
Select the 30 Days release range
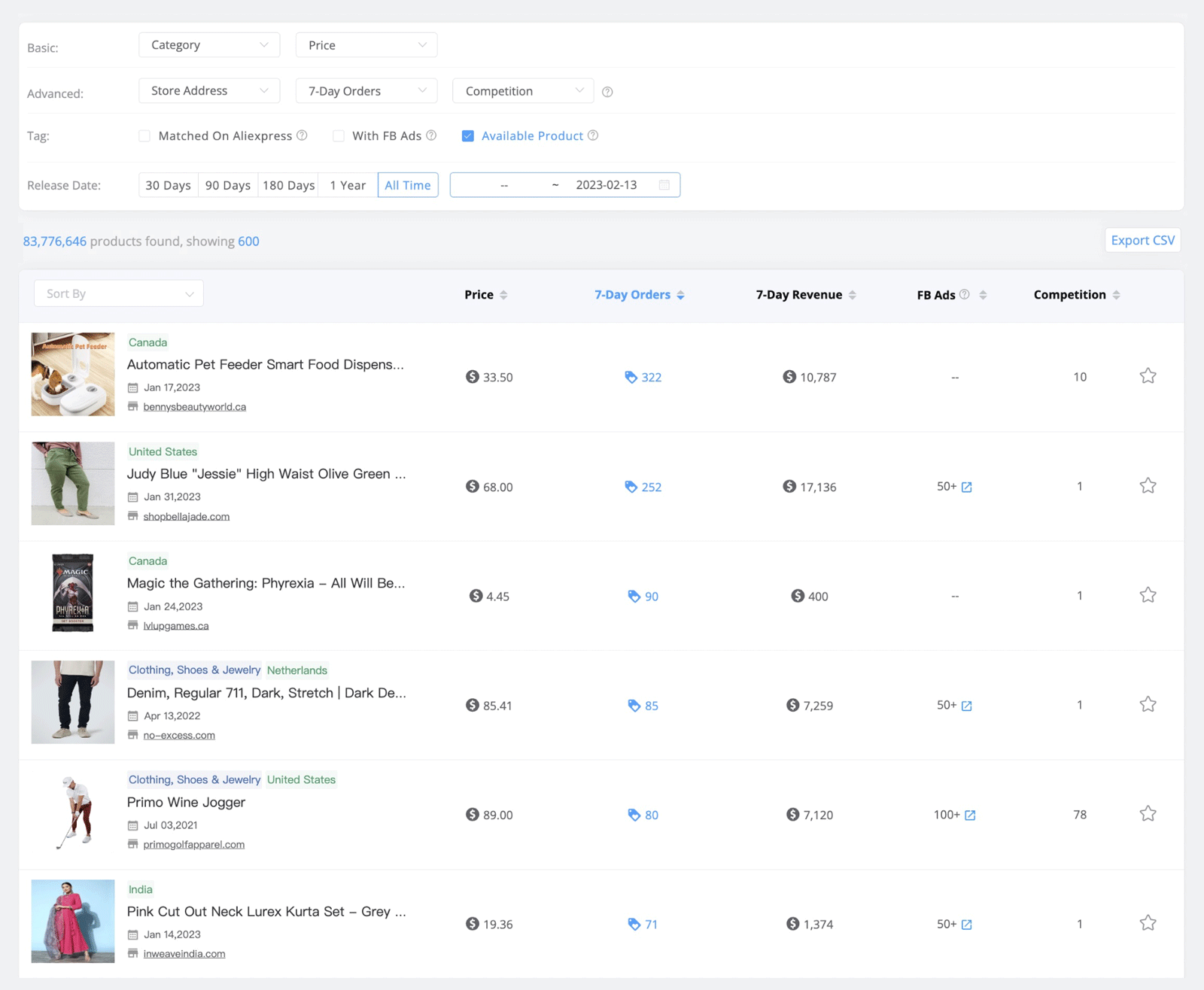168,185
